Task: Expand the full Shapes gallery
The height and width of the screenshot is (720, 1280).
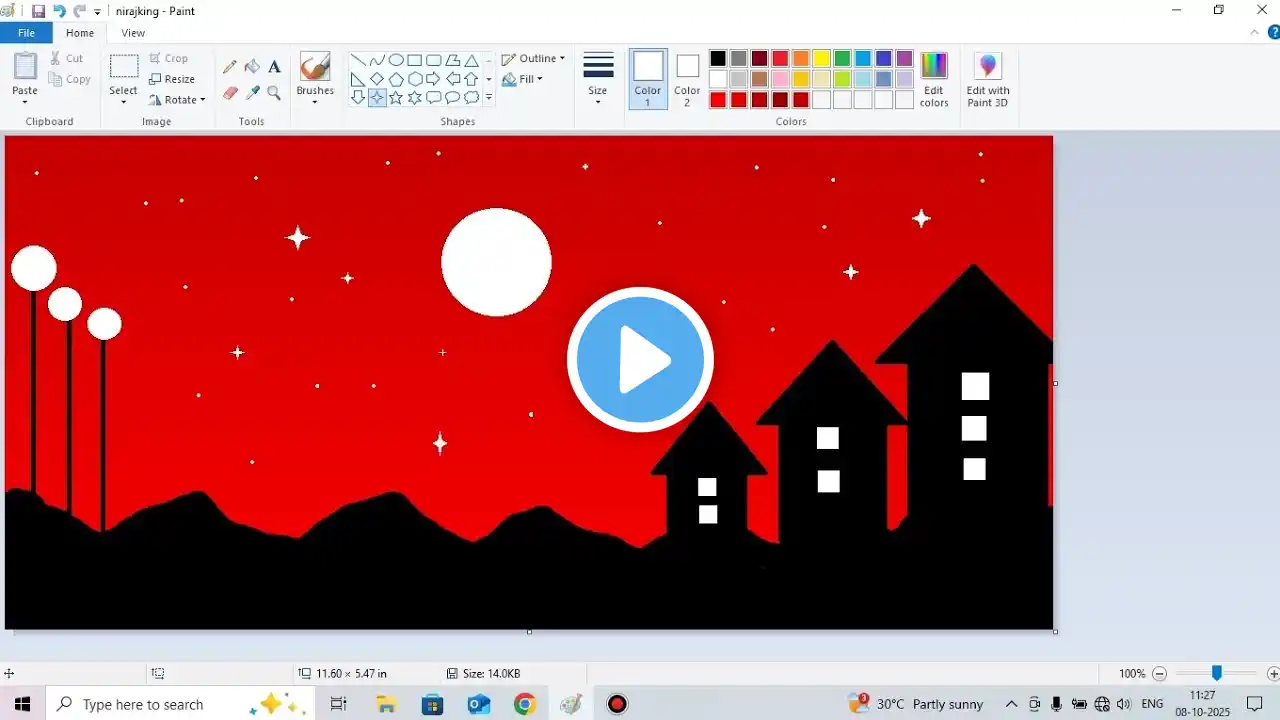Action: [x=488, y=98]
